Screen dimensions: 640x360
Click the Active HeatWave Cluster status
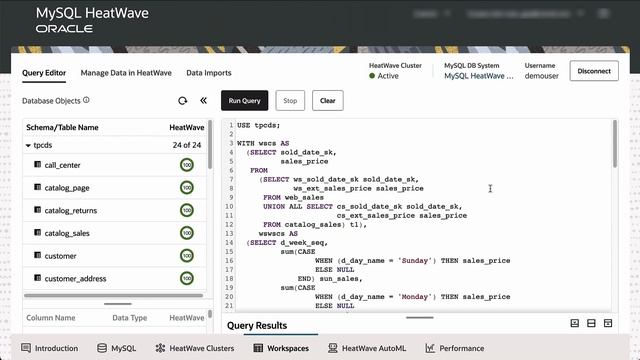[384, 76]
